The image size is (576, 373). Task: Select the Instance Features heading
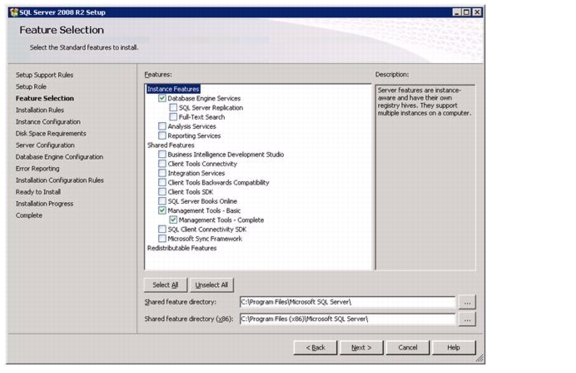pyautogui.click(x=173, y=89)
